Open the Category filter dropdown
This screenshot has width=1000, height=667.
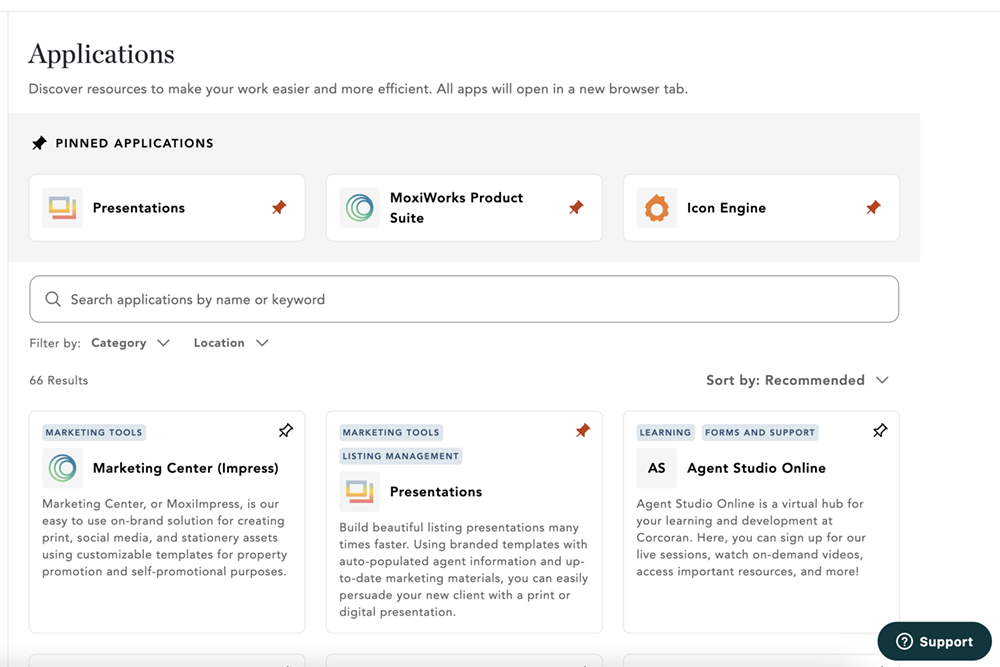130,343
